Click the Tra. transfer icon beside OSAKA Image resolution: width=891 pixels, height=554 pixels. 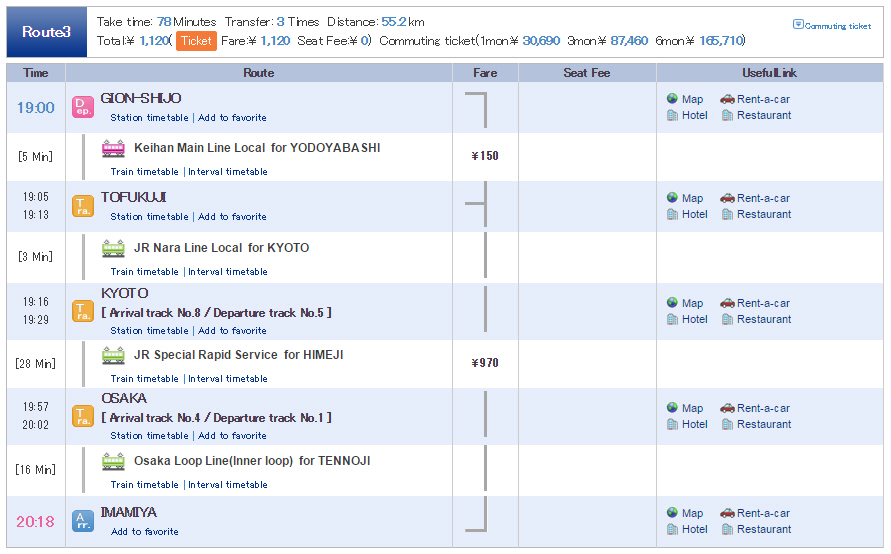[x=83, y=416]
